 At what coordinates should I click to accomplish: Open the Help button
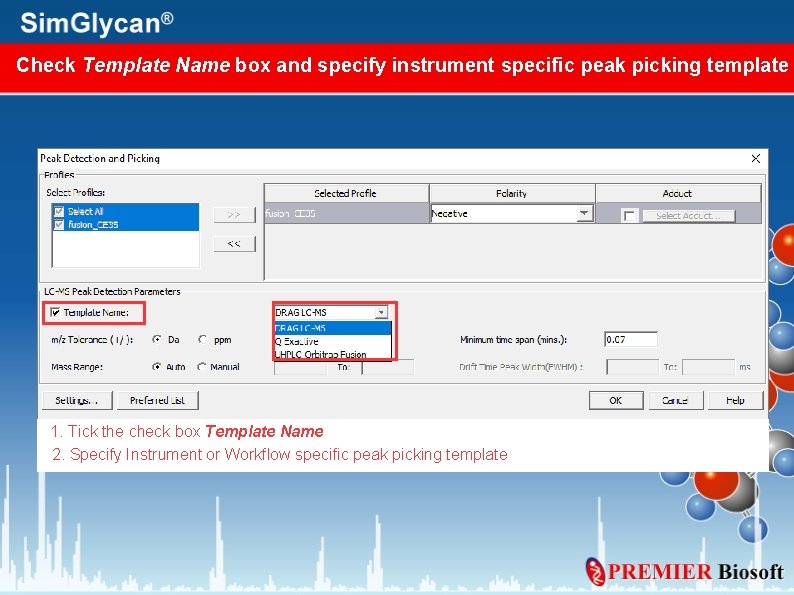click(735, 401)
